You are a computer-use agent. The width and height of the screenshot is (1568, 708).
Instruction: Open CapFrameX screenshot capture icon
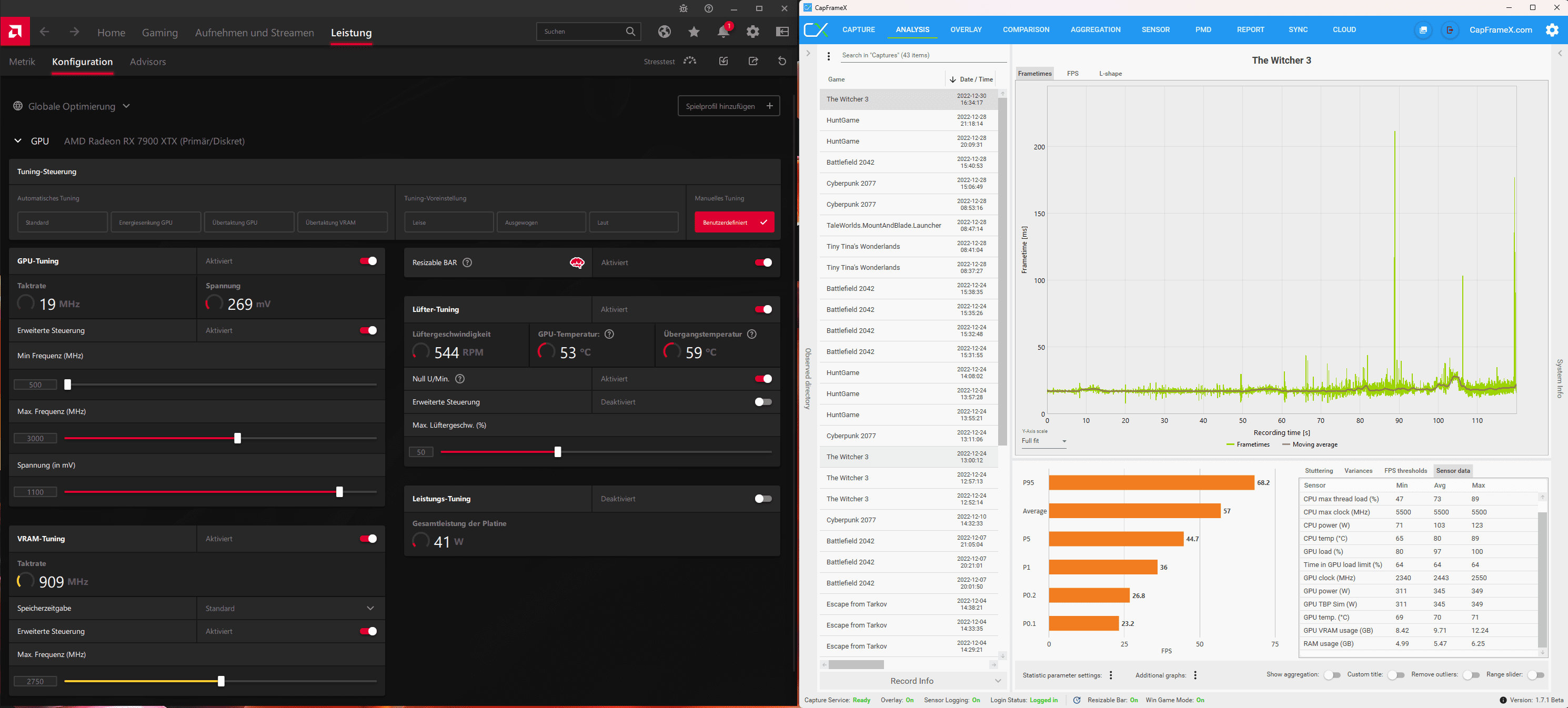pos(1423,30)
